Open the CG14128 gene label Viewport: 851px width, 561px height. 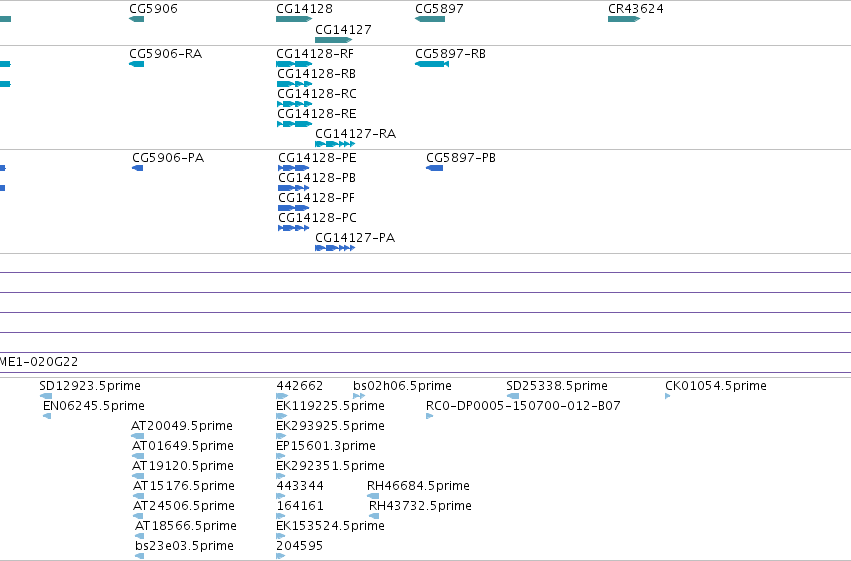pyautogui.click(x=304, y=9)
